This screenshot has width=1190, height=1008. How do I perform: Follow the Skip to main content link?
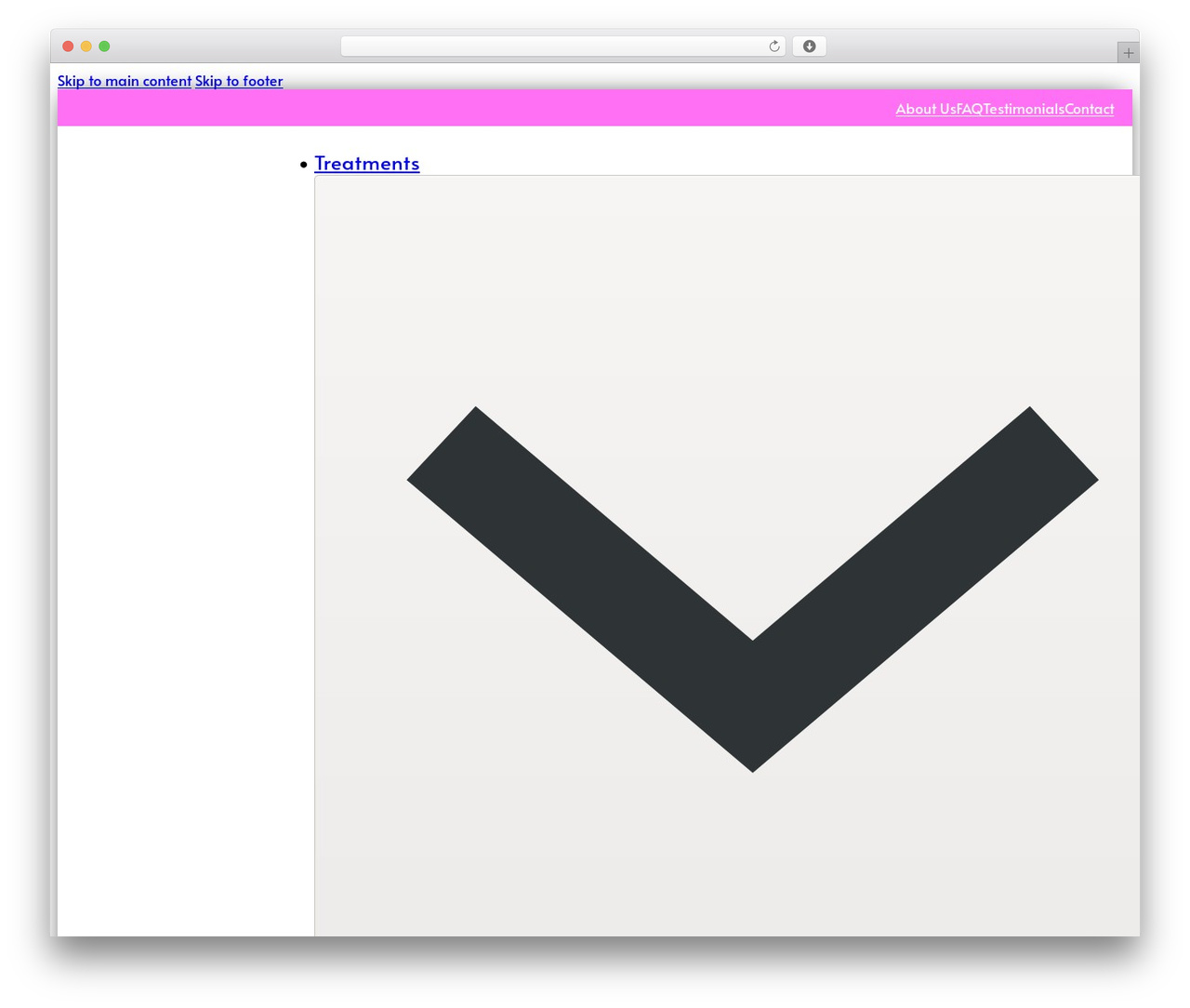click(x=125, y=81)
